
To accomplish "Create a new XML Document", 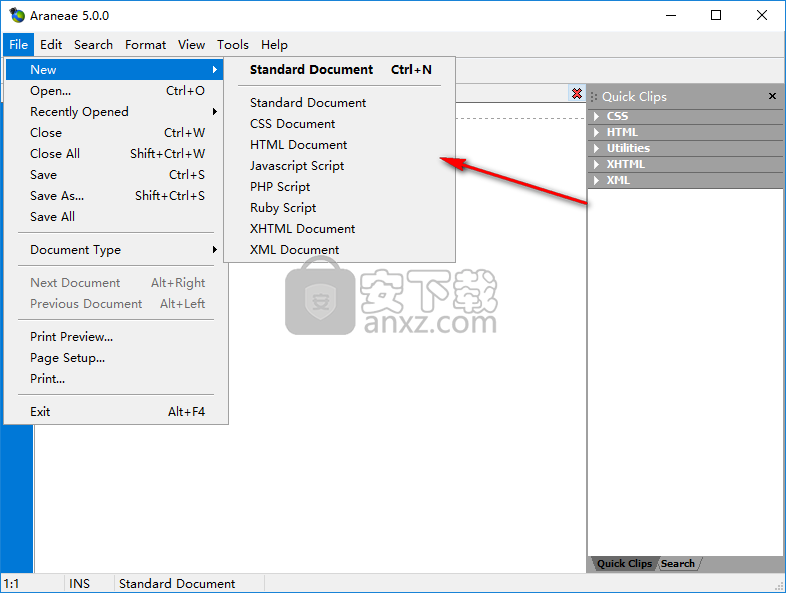I will pyautogui.click(x=339, y=250).
